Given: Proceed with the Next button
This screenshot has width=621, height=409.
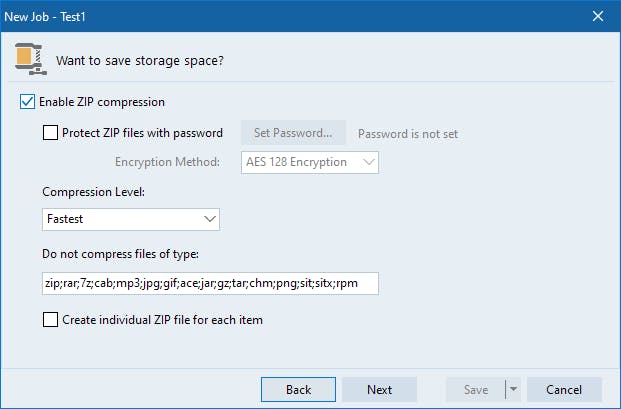Looking at the screenshot, I should tap(379, 390).
